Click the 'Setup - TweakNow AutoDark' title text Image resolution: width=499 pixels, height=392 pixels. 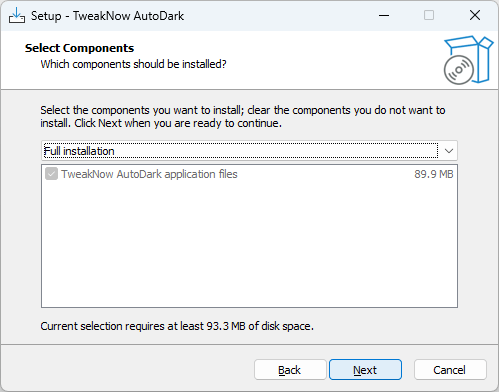tap(107, 16)
